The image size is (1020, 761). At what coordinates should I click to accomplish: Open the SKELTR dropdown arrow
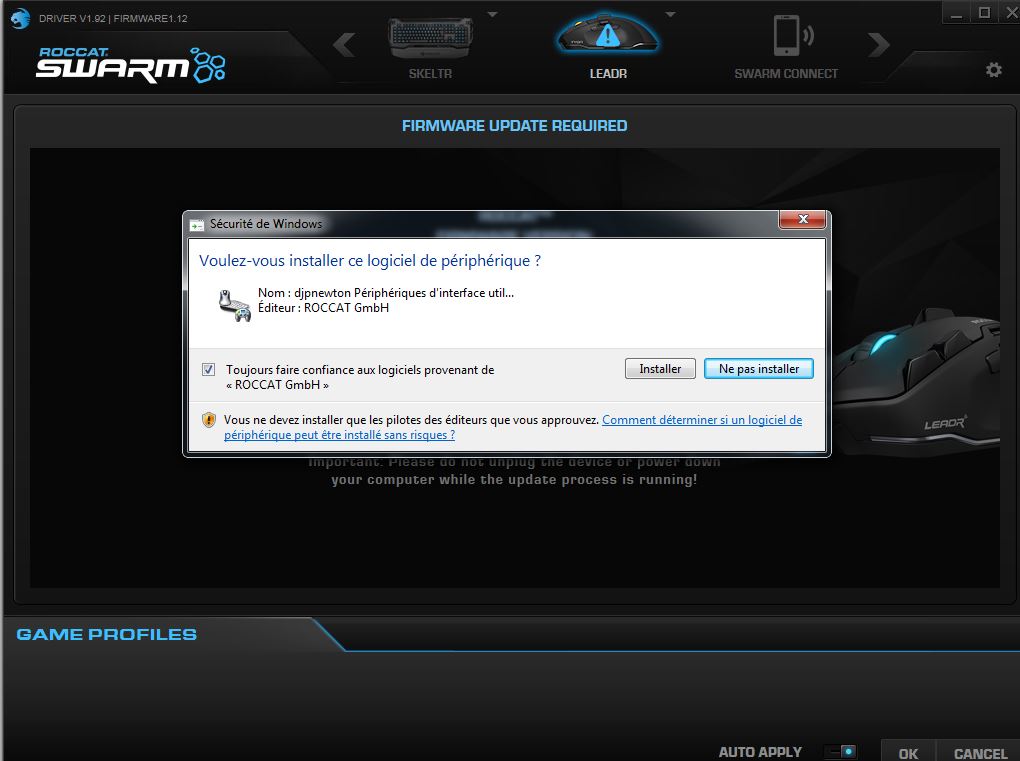pos(491,13)
